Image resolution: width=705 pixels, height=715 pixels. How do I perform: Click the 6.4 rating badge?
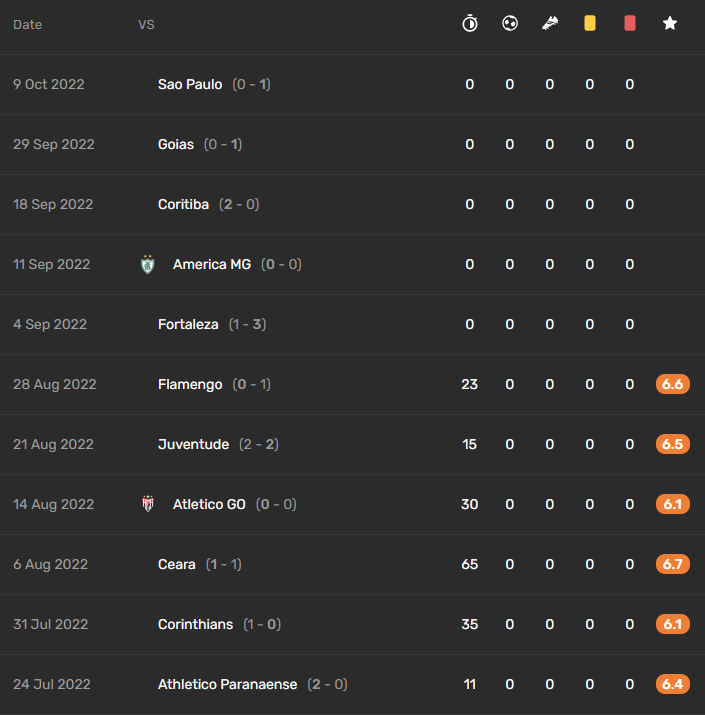point(673,684)
